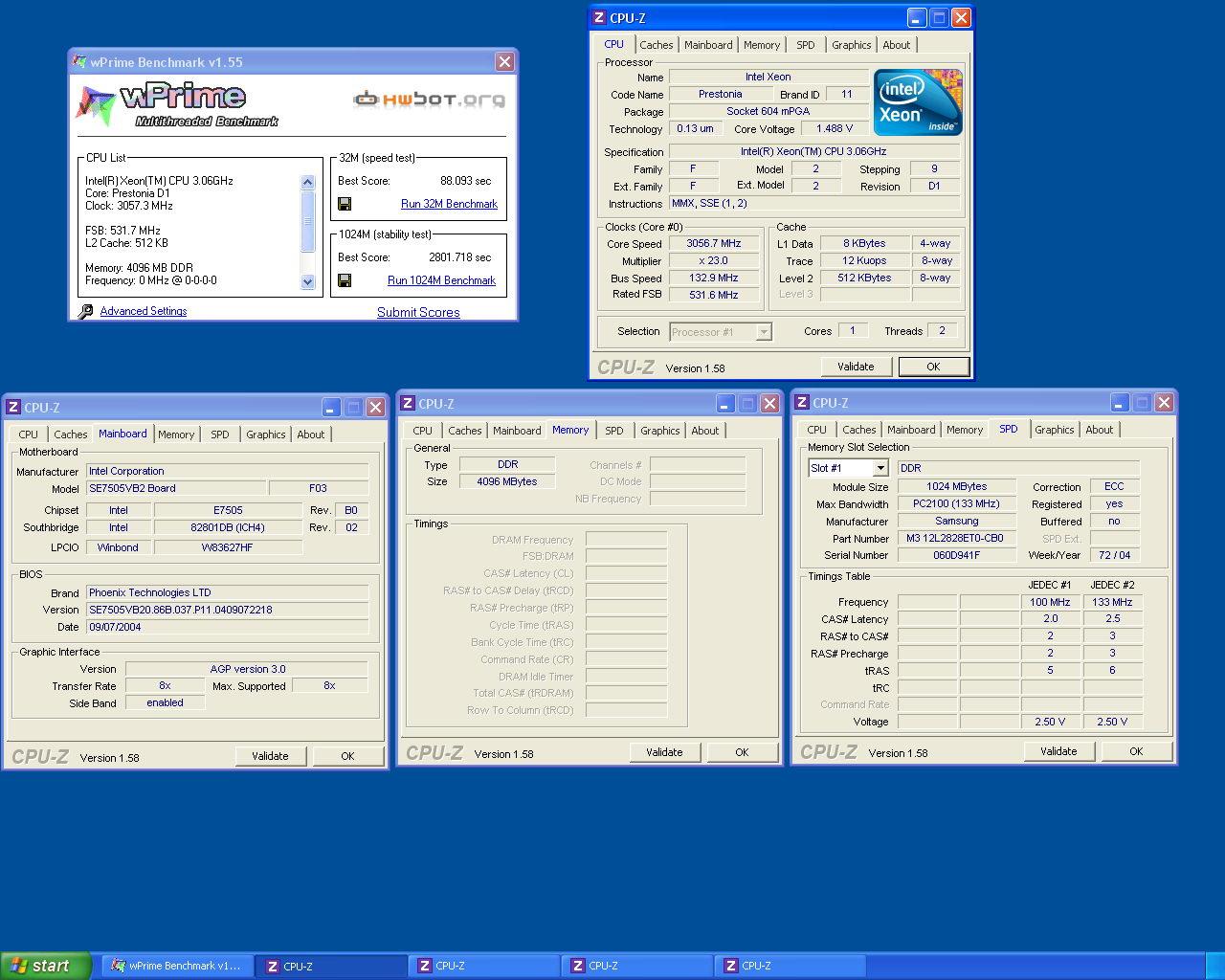Minimize the top CPU-Z CPU window
The image size is (1225, 980).
pos(917,17)
